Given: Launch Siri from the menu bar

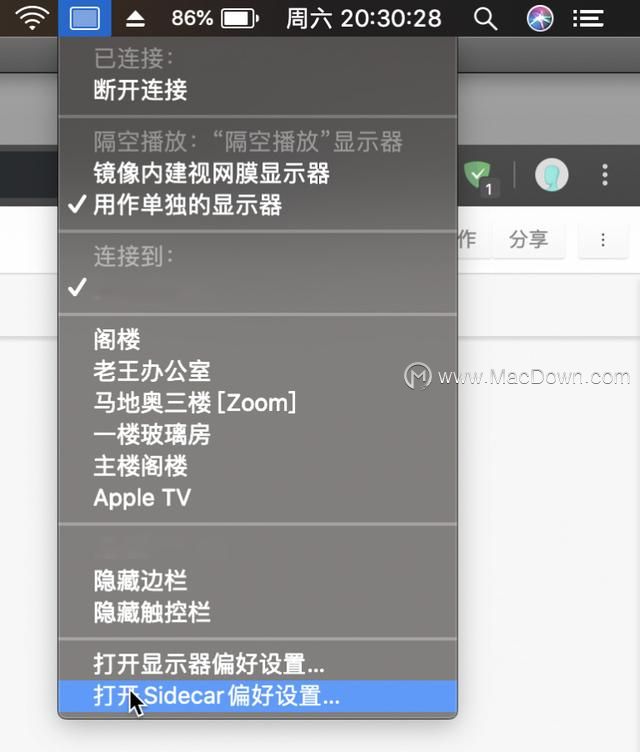Looking at the screenshot, I should (540, 19).
